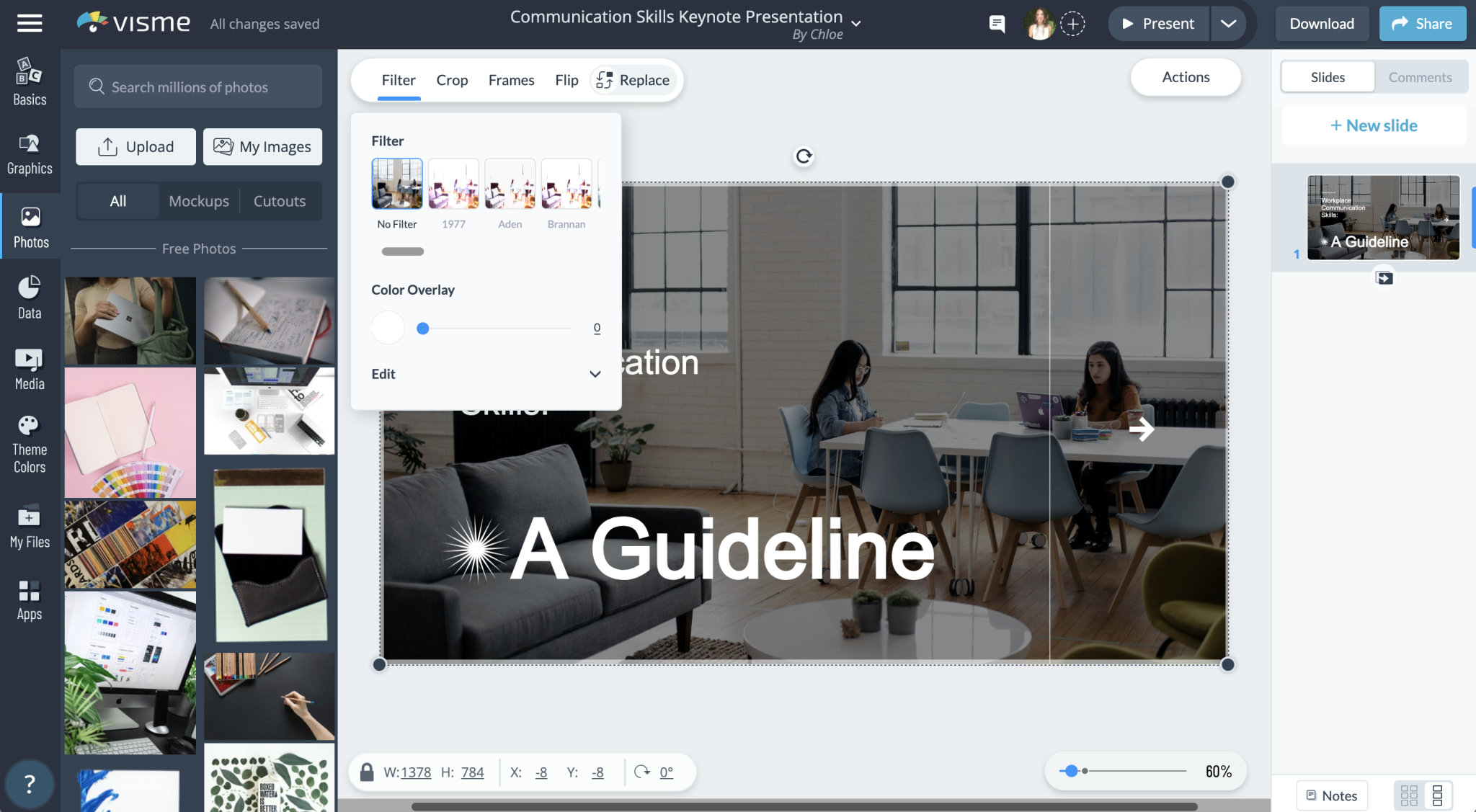This screenshot has width=1476, height=812.
Task: Select slide 1 thumbnail in the slides panel
Action: point(1383,217)
